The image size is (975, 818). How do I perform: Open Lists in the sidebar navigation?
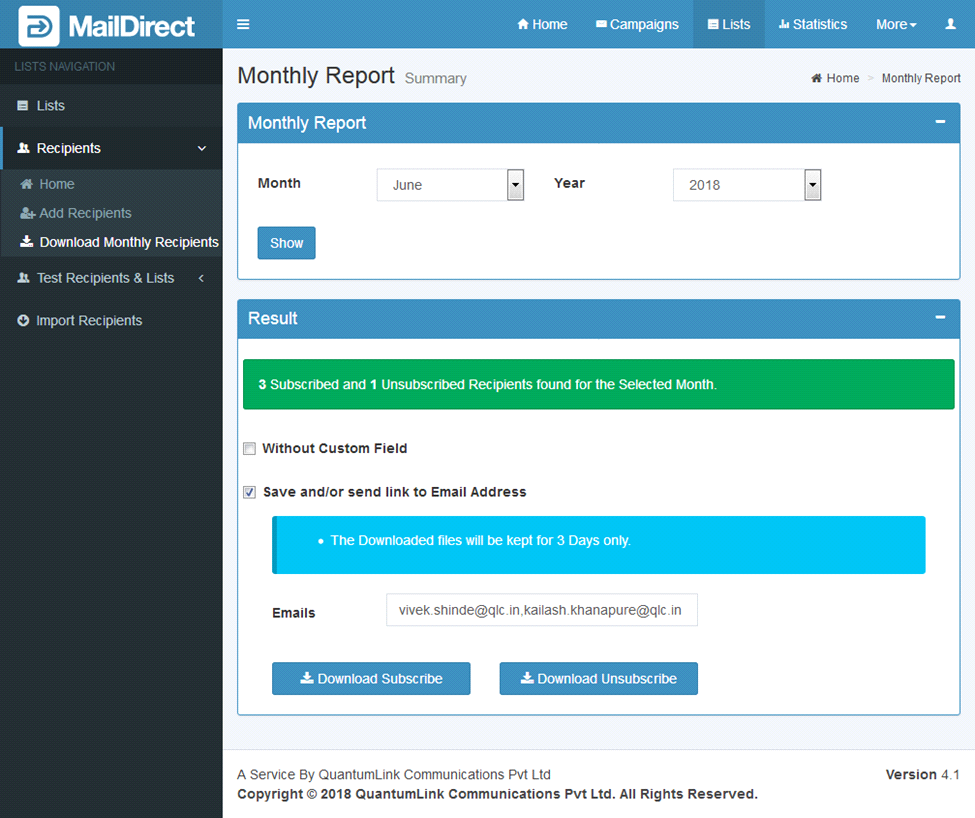[x=50, y=106]
